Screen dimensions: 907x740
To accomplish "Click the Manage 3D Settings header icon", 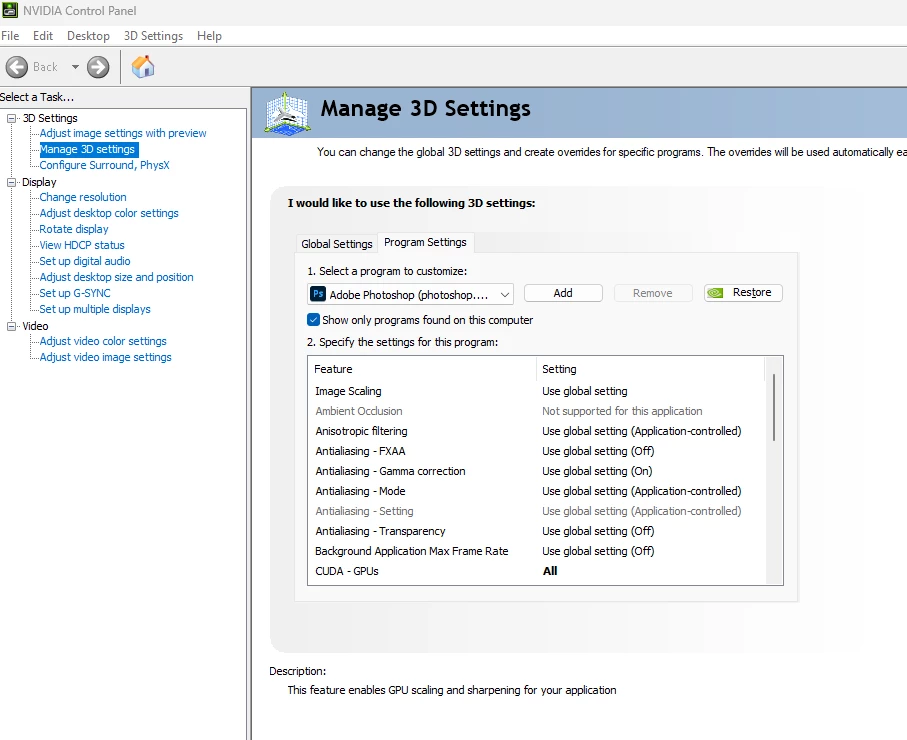I will [287, 113].
